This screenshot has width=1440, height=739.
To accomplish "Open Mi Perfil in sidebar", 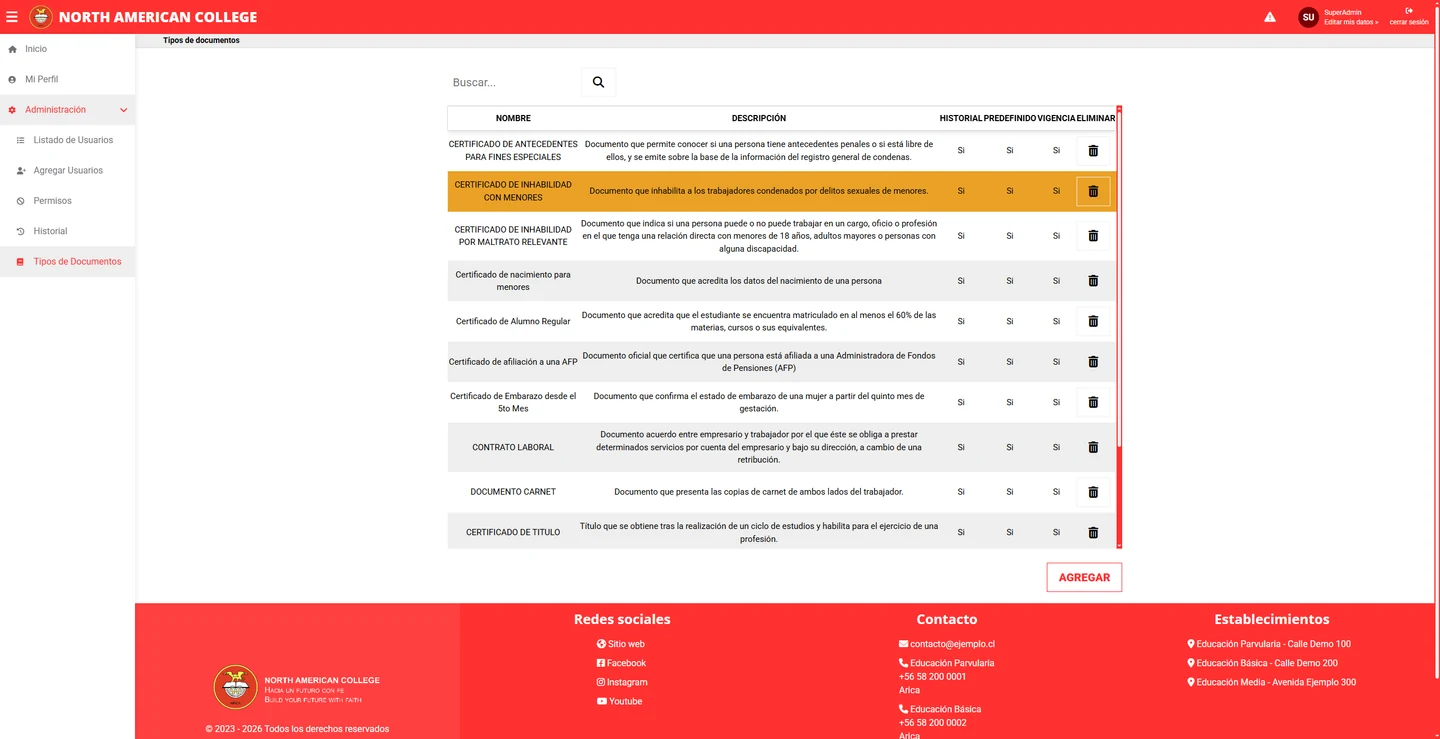I will (x=42, y=79).
